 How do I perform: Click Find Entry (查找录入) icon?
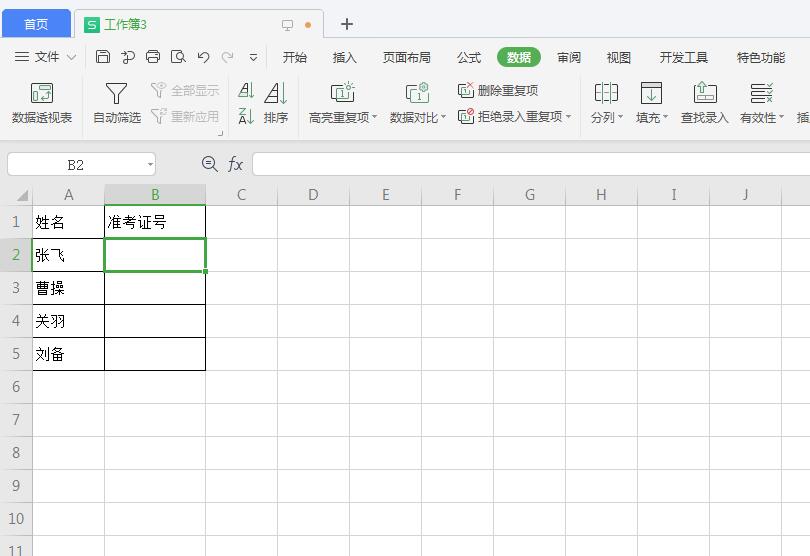click(705, 93)
